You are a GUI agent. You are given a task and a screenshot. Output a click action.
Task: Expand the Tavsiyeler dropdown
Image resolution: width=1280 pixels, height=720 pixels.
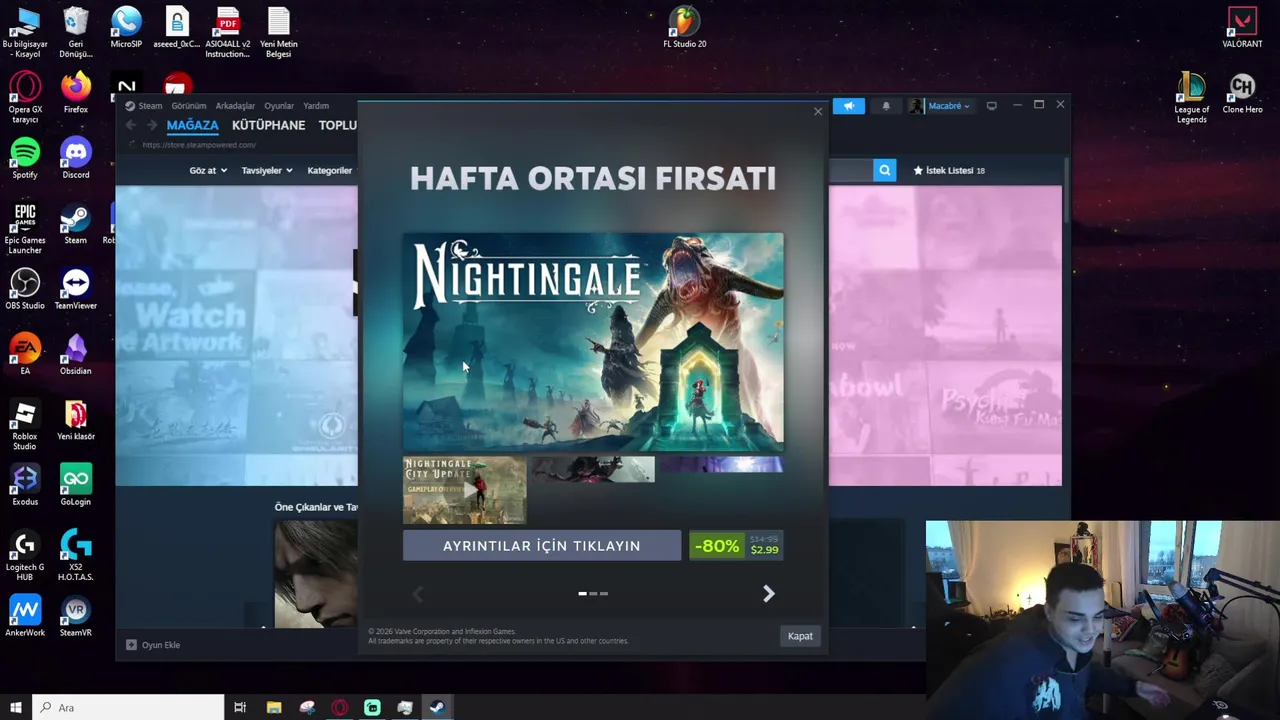pyautogui.click(x=267, y=171)
